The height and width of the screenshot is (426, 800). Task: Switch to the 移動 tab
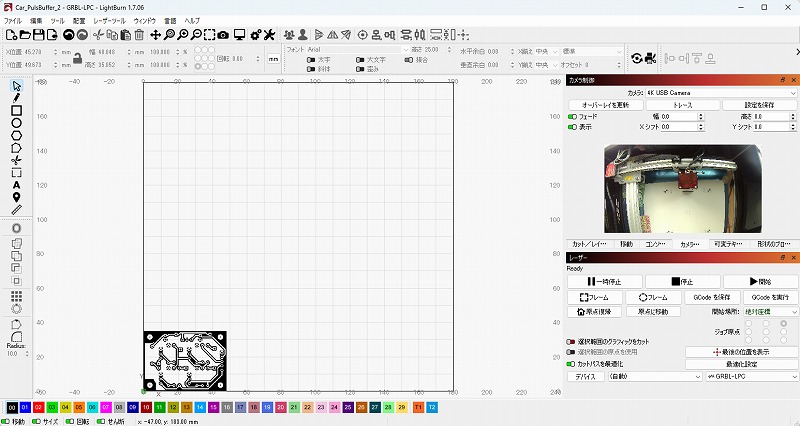point(626,244)
